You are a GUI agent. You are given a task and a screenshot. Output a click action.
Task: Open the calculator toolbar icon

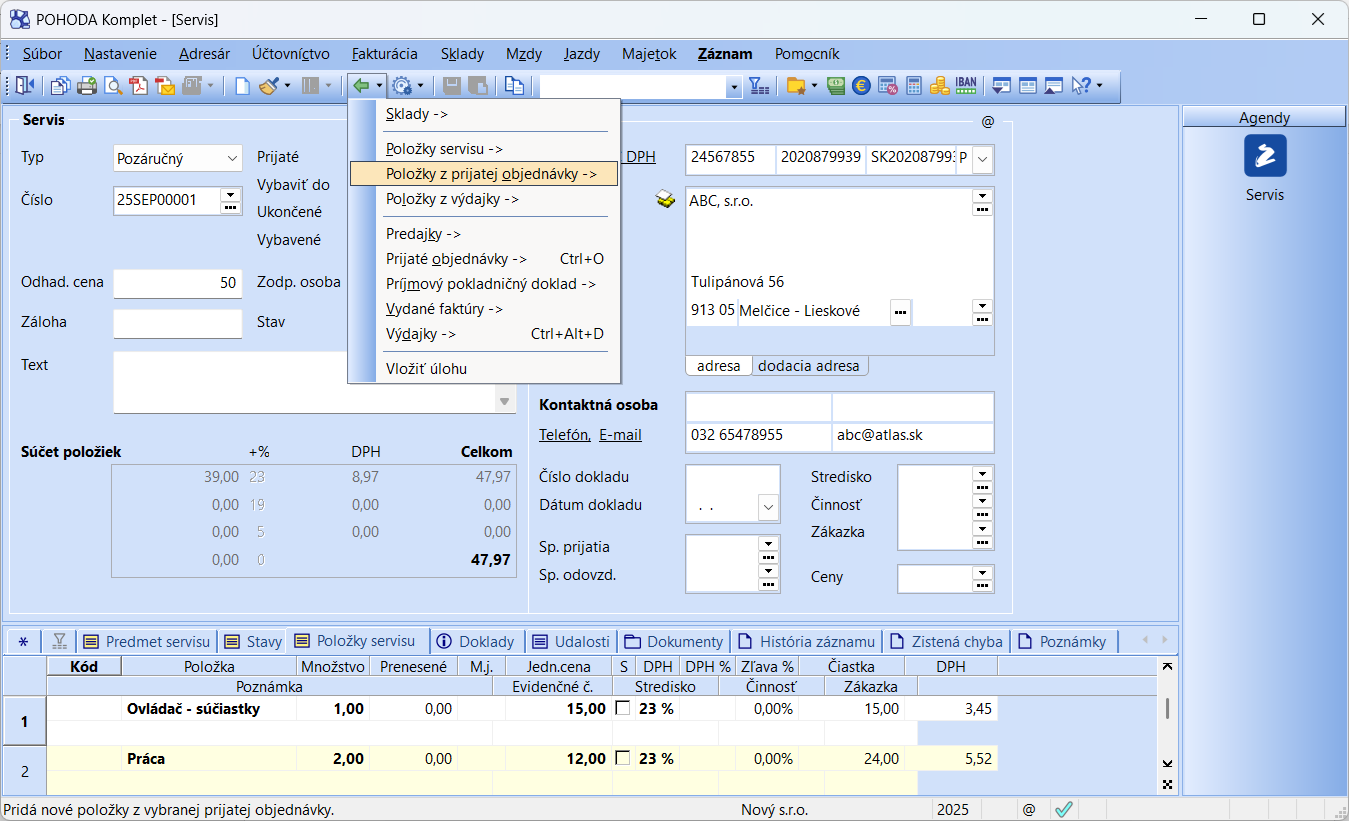point(914,86)
